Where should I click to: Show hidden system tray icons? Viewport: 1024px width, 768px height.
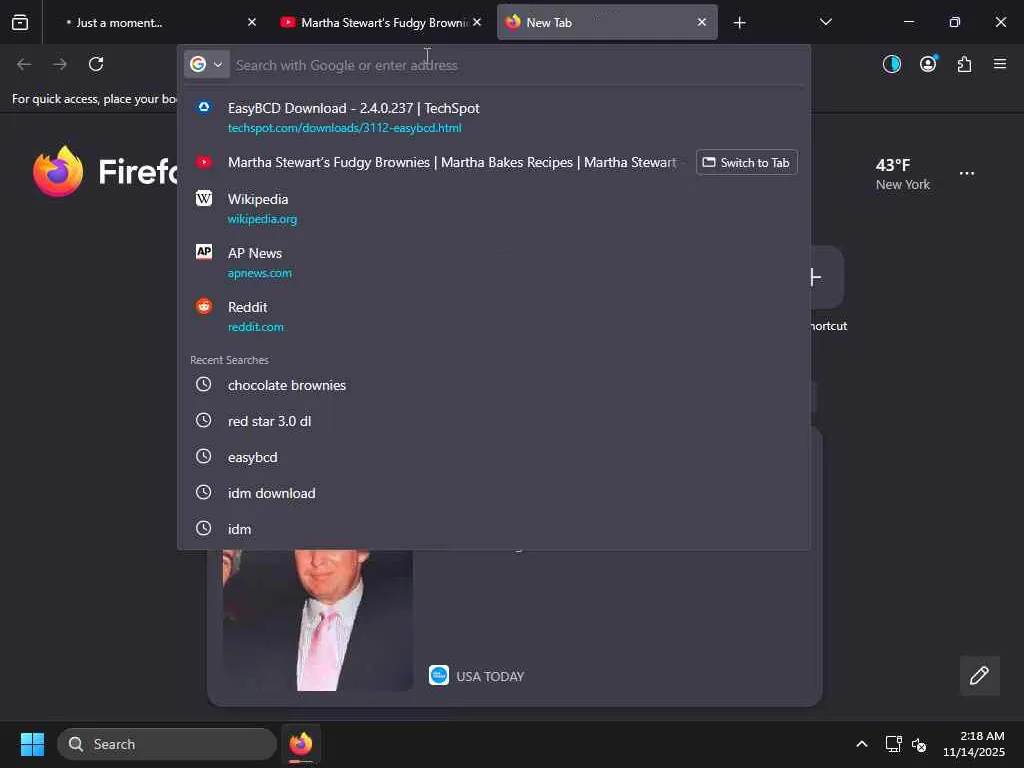[x=861, y=744]
